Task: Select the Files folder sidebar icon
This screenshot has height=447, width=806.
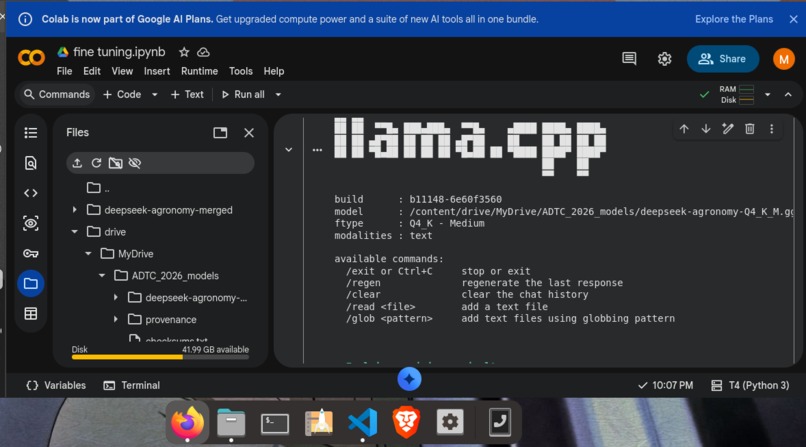Action: coord(31,284)
